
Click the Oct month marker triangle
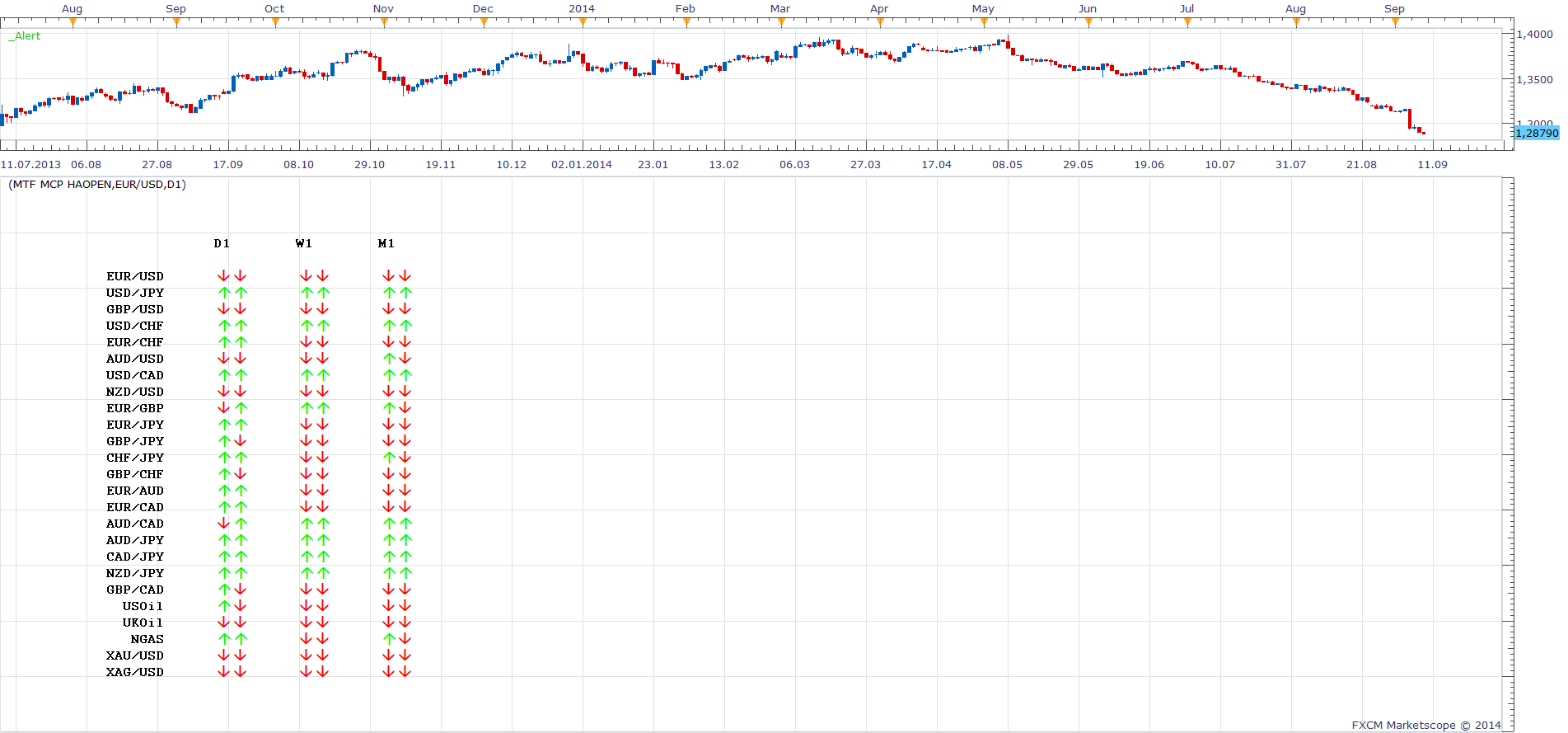pyautogui.click(x=275, y=22)
